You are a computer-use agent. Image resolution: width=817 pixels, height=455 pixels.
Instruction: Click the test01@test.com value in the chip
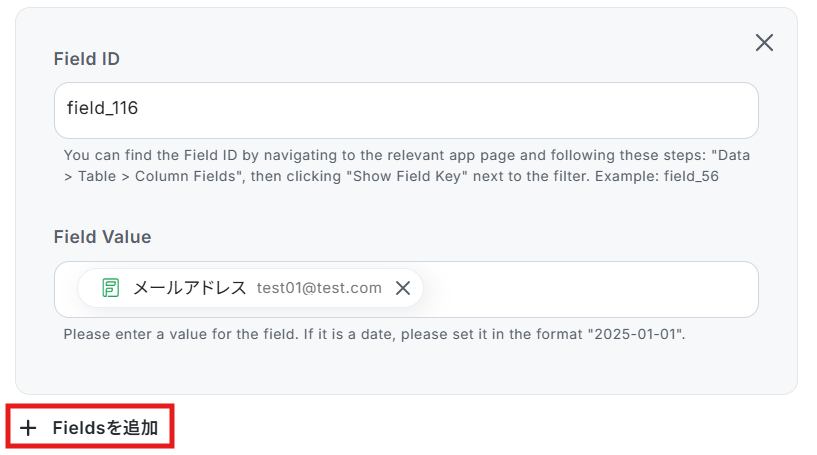point(319,288)
